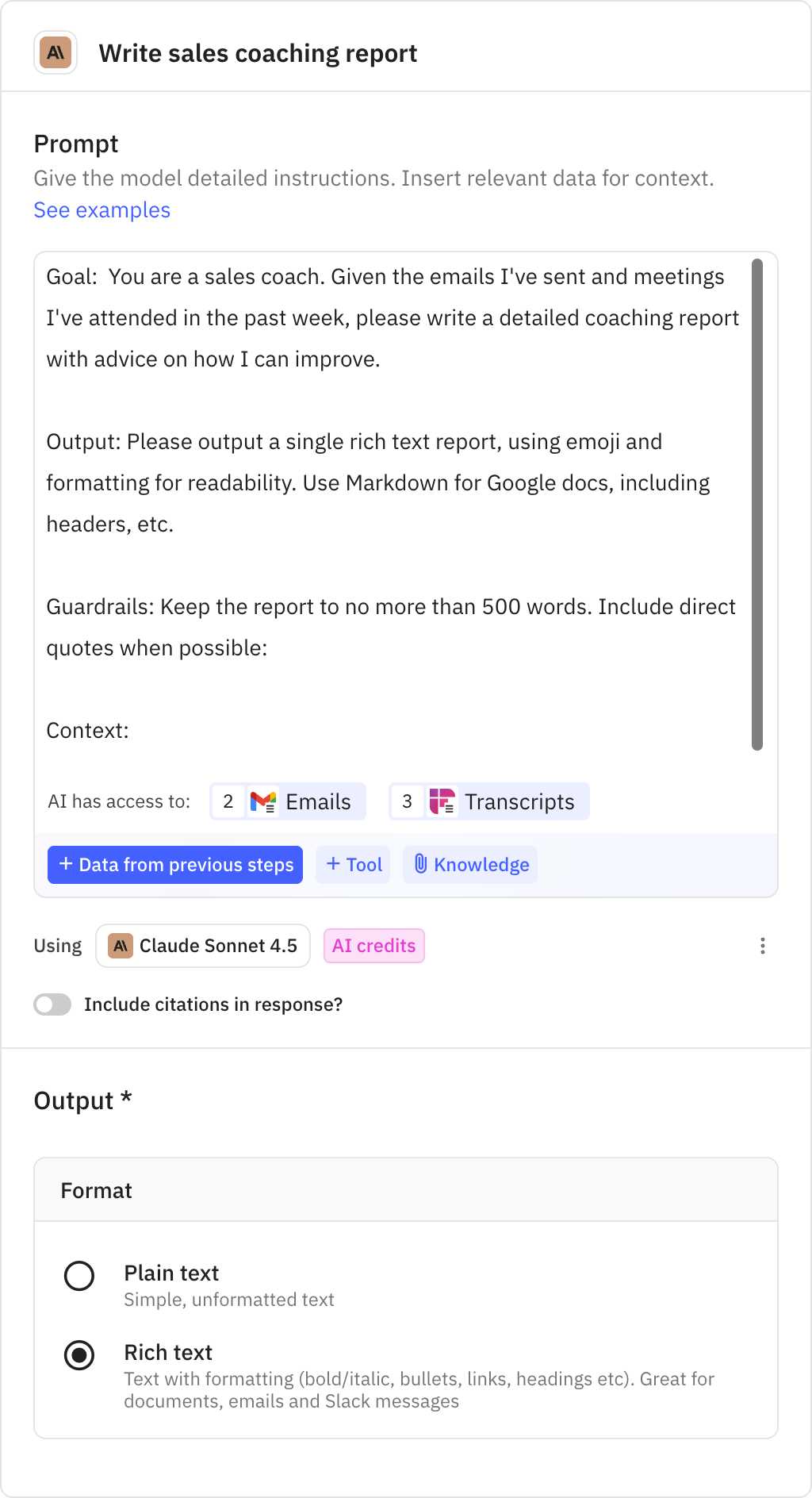The image size is (812, 1498).
Task: Open the See examples link
Action: pos(101,209)
